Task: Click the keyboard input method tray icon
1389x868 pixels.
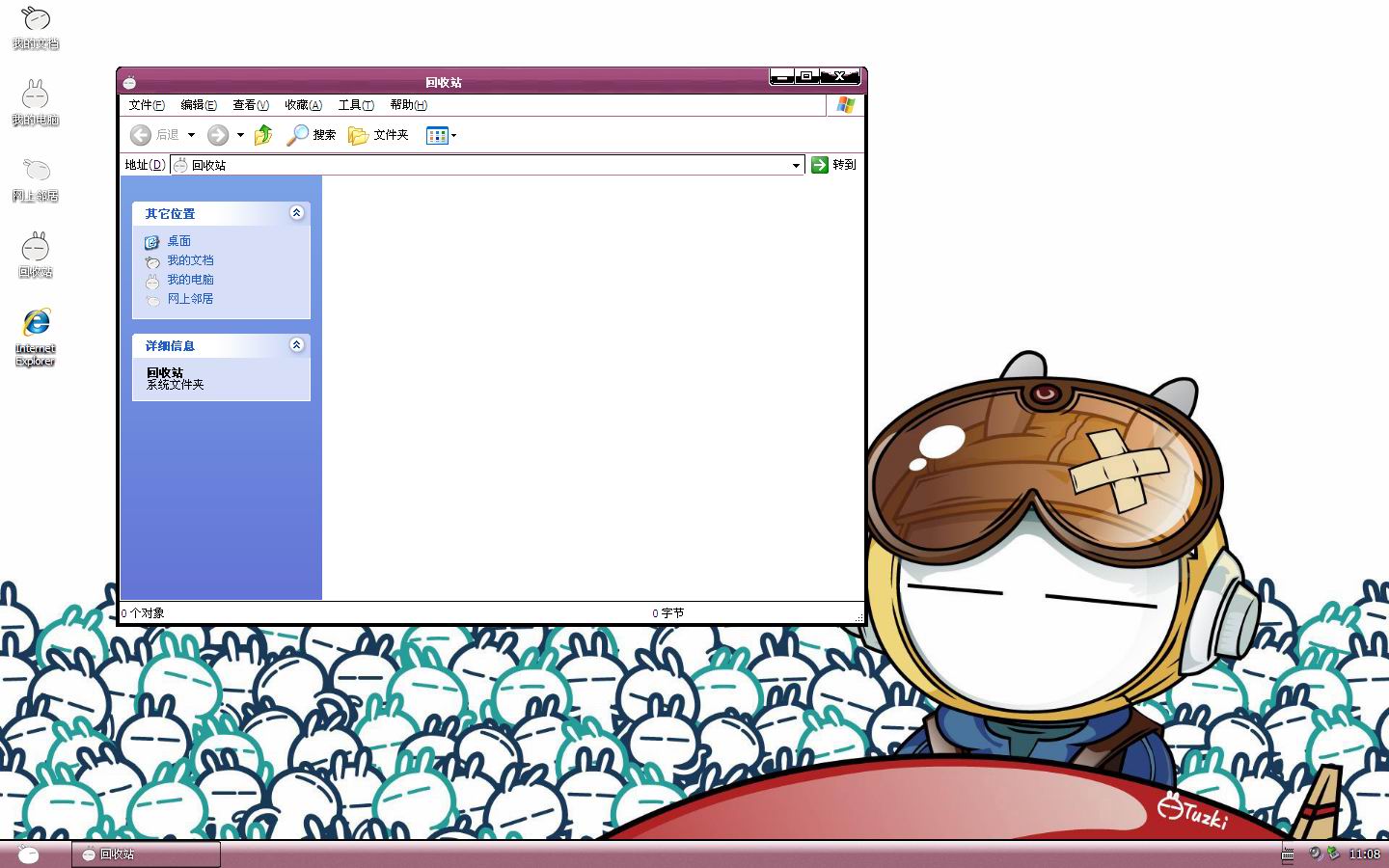Action: (x=1288, y=854)
